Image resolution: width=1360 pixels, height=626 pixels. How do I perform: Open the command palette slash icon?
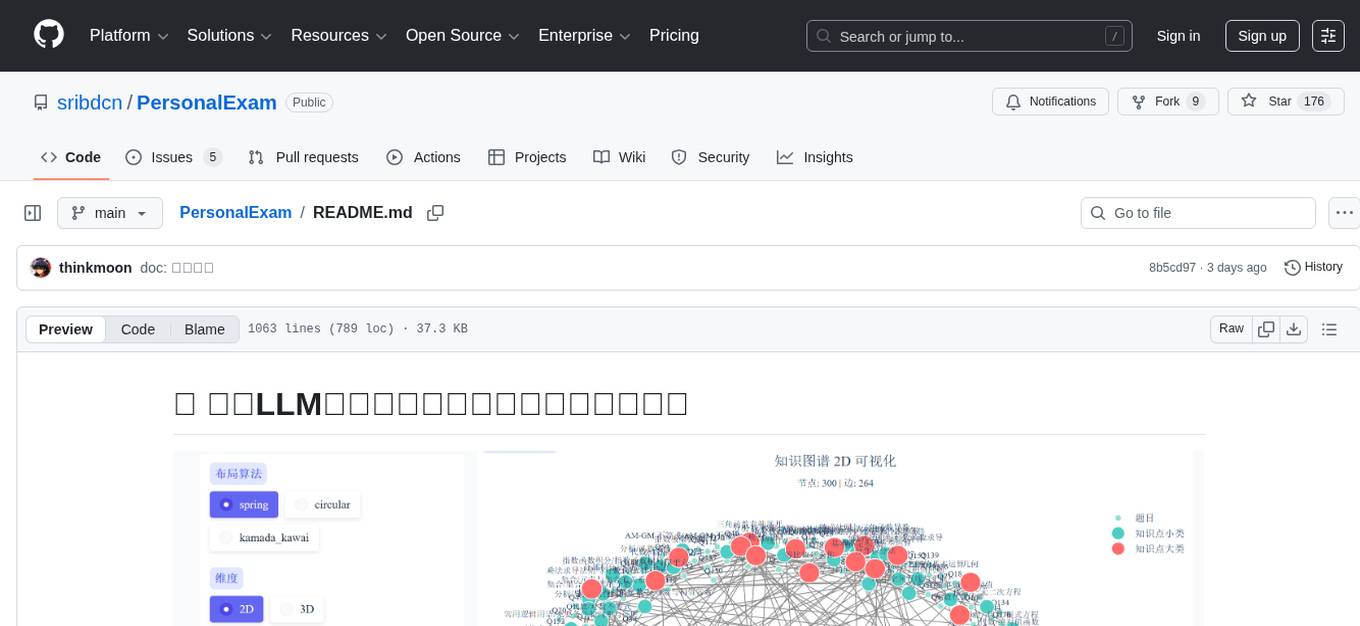(x=1114, y=35)
